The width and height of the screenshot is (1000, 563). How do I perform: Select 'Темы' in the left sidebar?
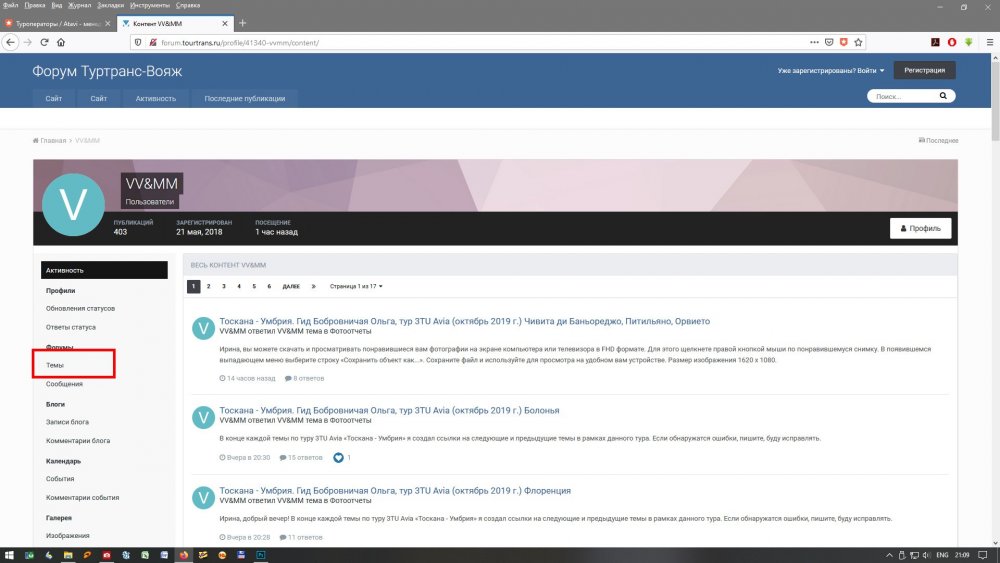click(x=55, y=366)
